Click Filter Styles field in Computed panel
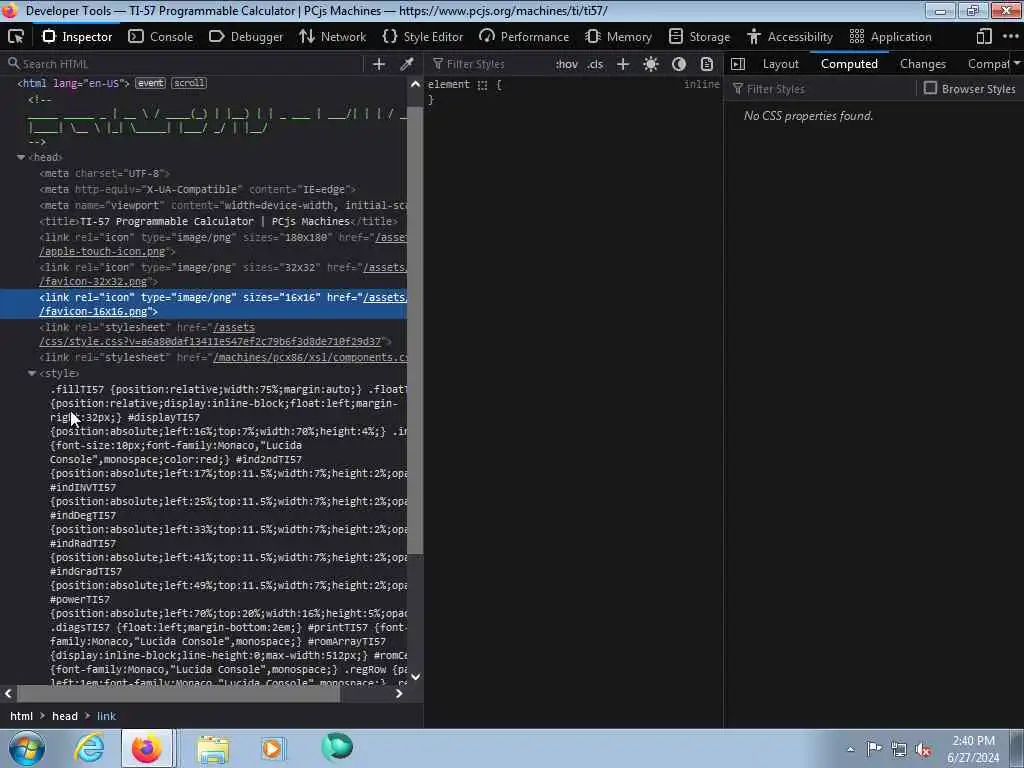The width and height of the screenshot is (1024, 768). [x=823, y=89]
